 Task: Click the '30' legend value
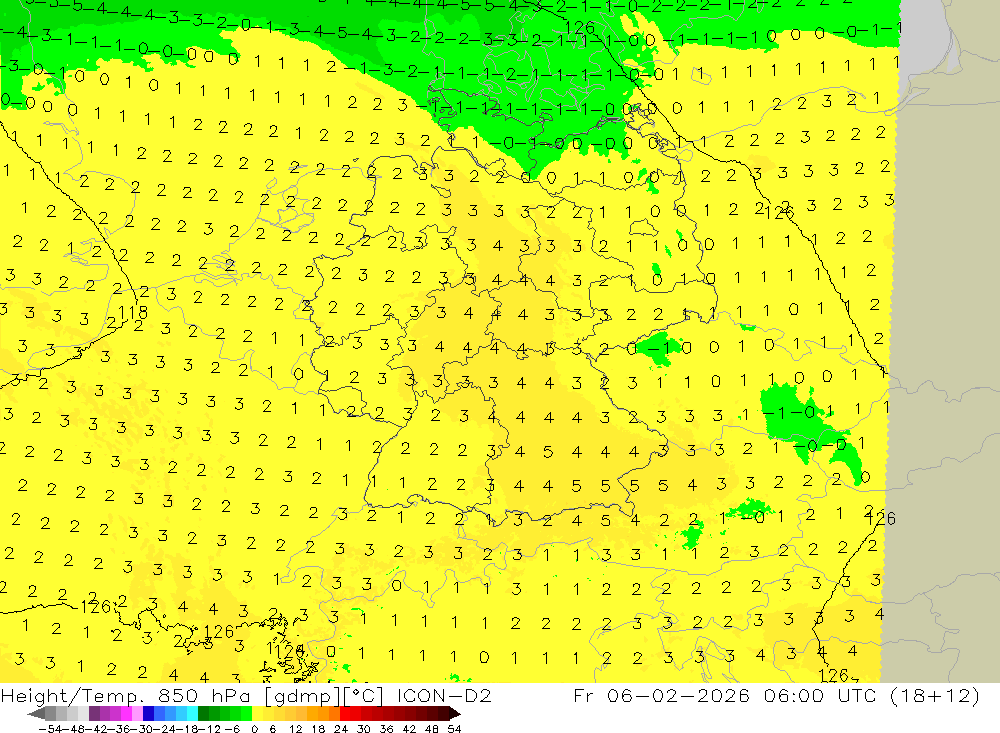[364, 729]
